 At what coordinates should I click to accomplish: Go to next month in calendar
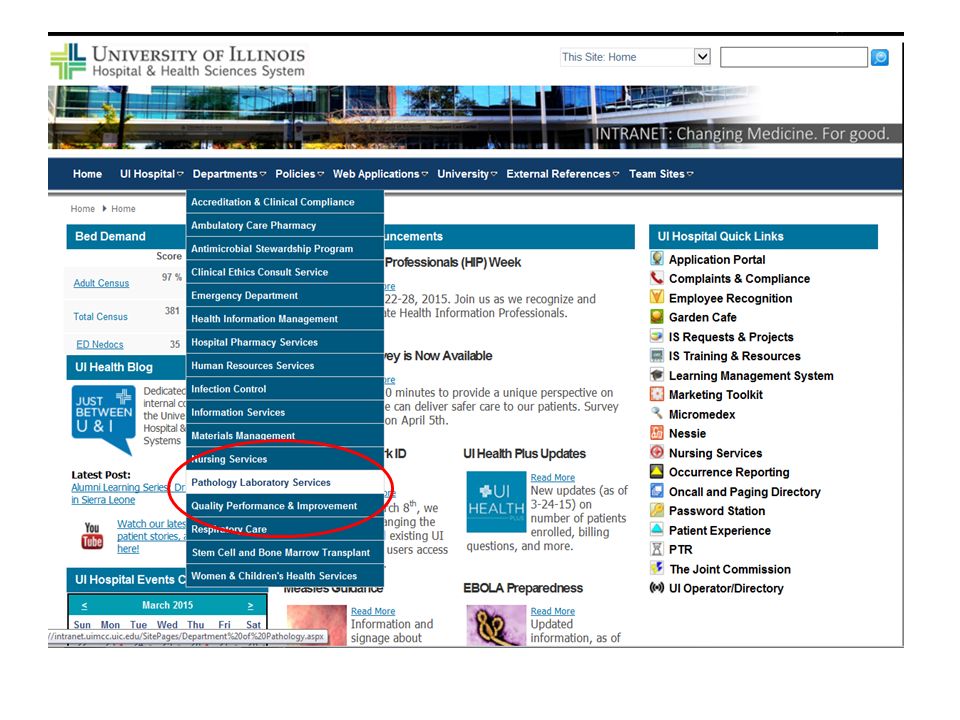[x=250, y=606]
